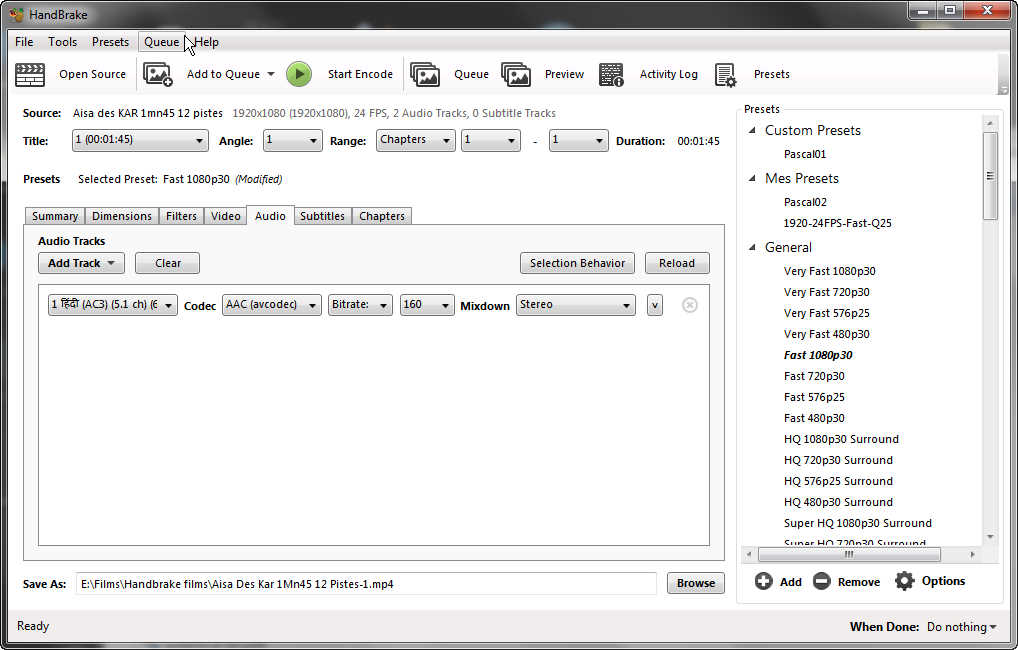The width and height of the screenshot is (1018, 650).
Task: Open the Mixdown Stereo dropdown
Action: point(576,305)
